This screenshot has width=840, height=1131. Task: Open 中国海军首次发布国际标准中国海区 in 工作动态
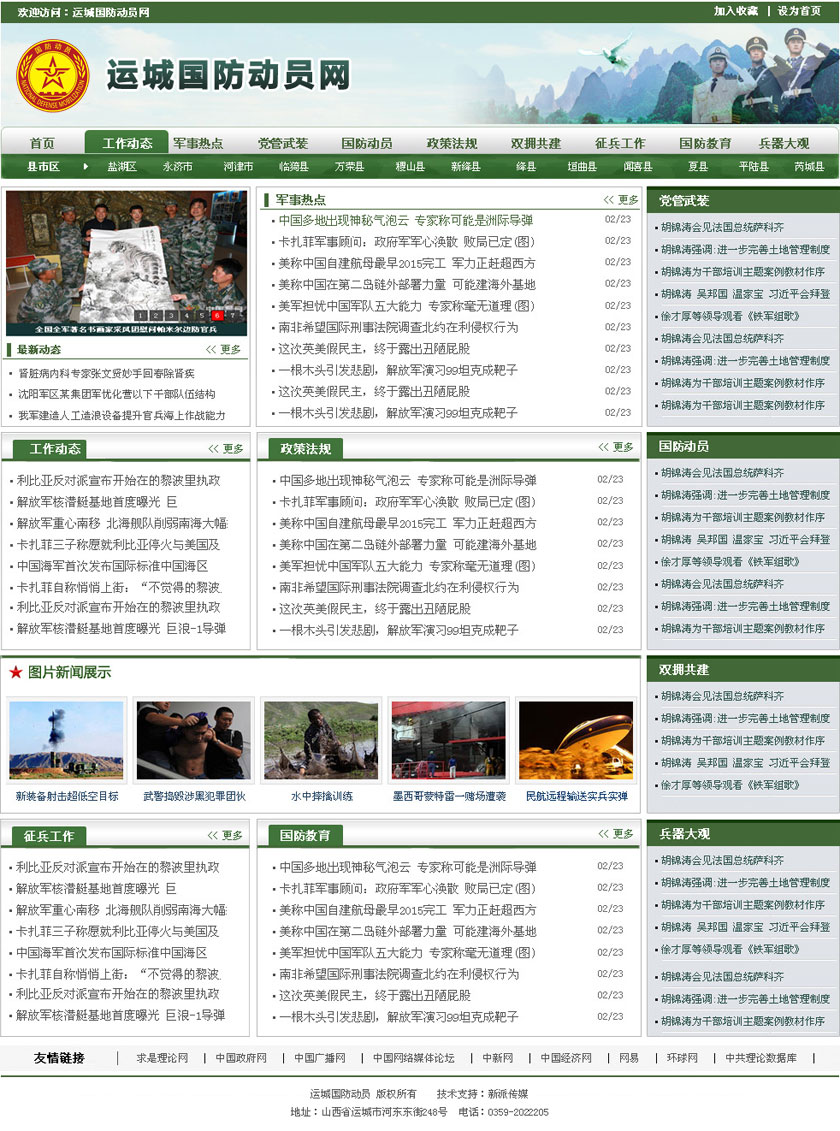(112, 566)
